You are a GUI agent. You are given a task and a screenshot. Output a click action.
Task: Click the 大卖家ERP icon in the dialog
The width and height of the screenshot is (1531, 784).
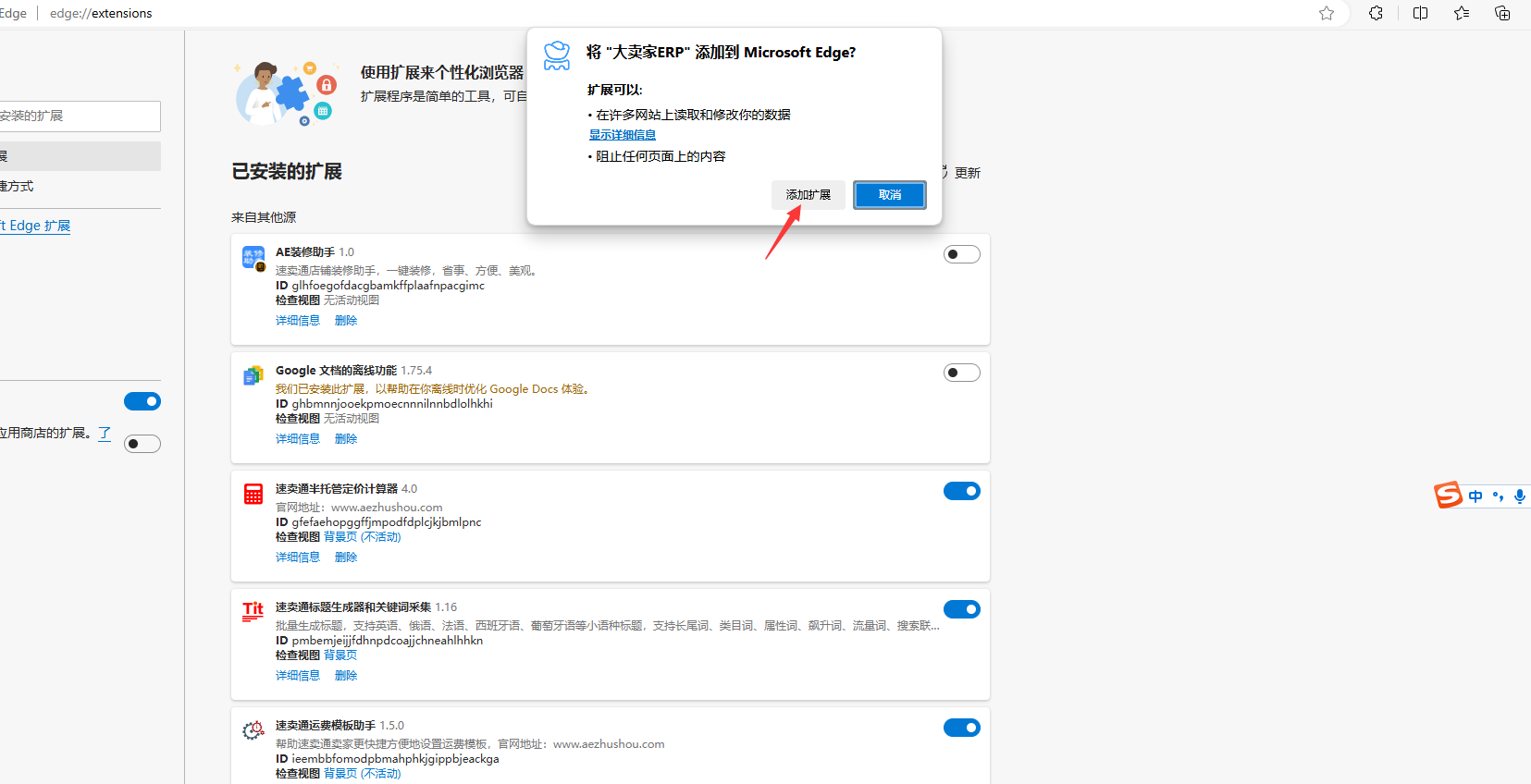[557, 55]
